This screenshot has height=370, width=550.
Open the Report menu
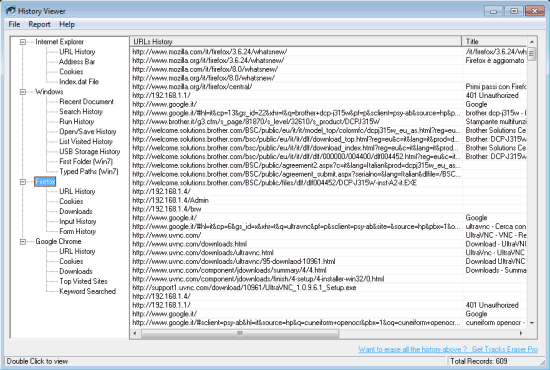click(x=39, y=24)
